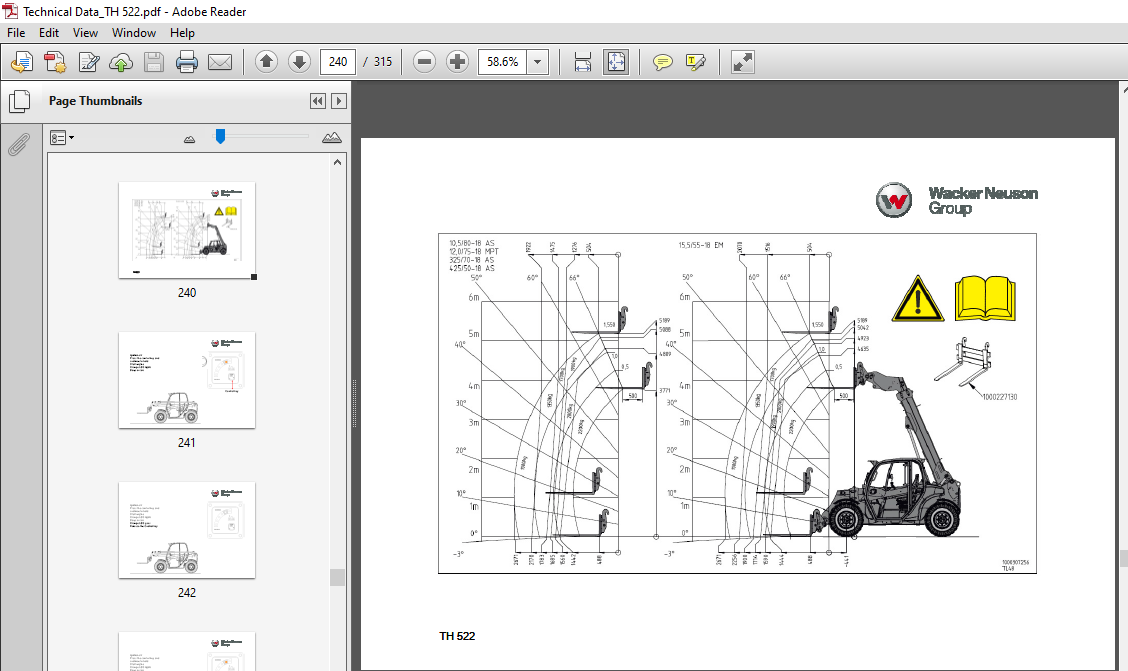Click thumbnail panel scroll up arrow
This screenshot has height=671, width=1128.
[x=337, y=163]
